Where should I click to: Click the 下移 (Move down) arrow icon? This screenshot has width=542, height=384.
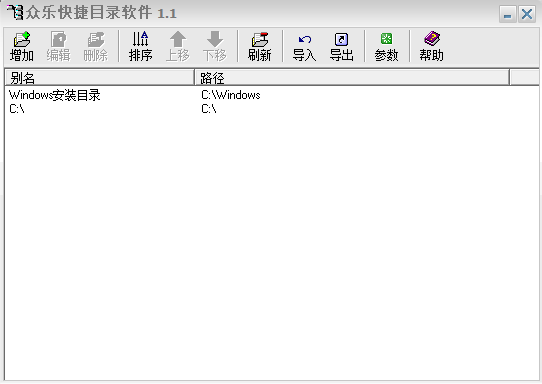coord(215,46)
